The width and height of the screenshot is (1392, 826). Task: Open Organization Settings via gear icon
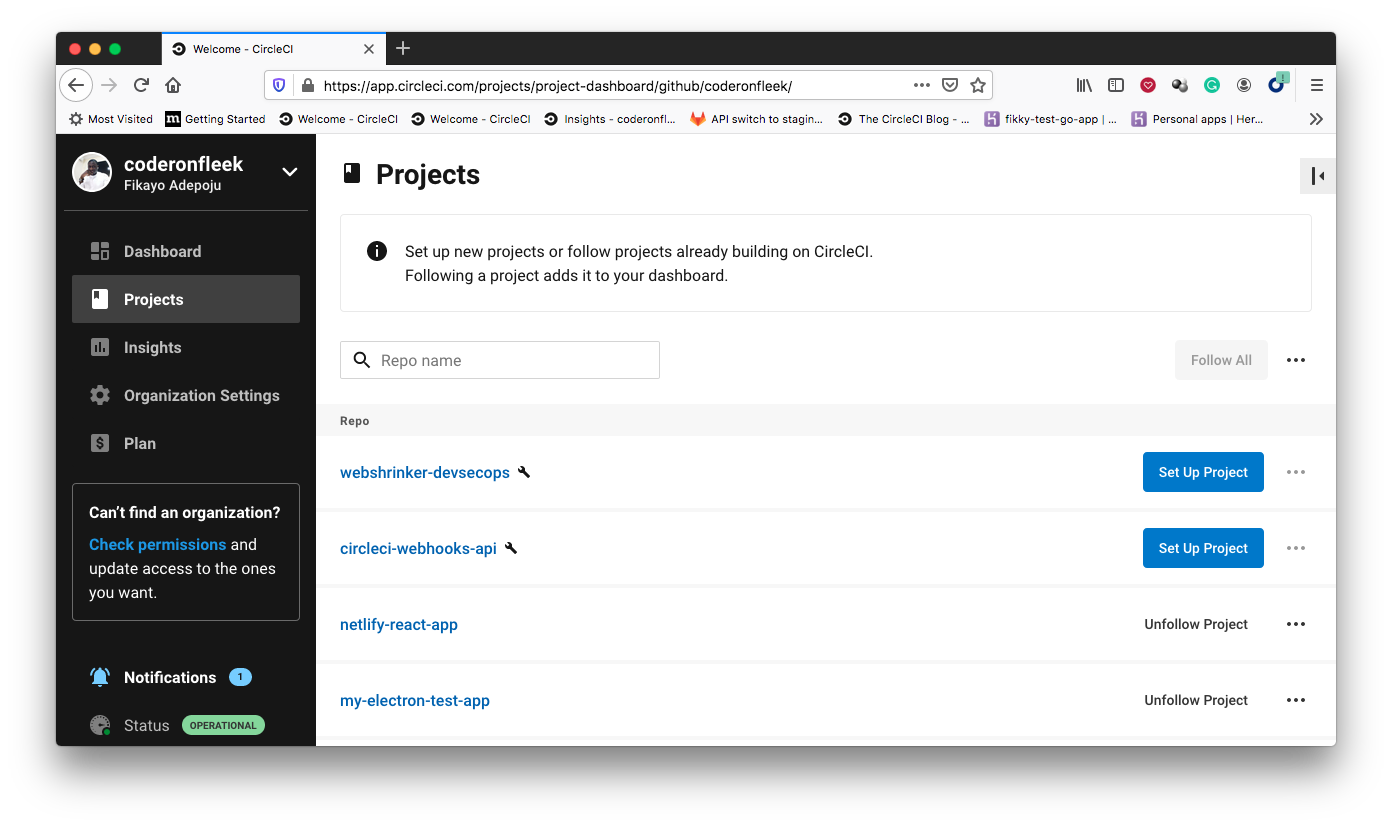(99, 395)
